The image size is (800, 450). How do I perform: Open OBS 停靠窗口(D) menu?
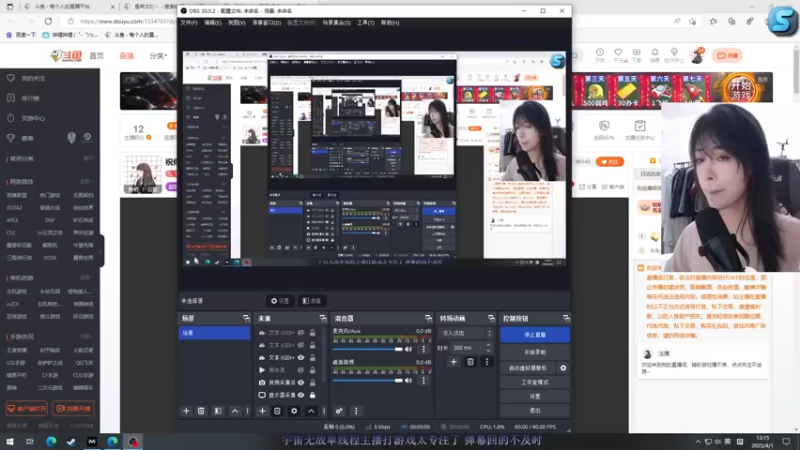(266, 23)
